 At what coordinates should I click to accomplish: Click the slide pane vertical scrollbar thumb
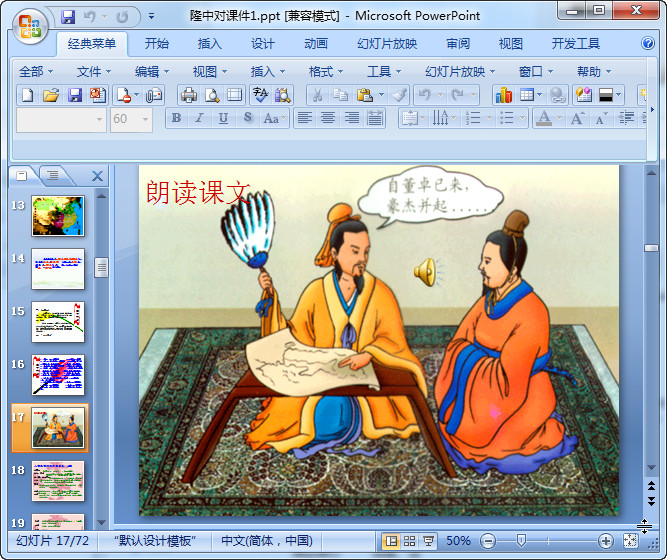[651, 248]
